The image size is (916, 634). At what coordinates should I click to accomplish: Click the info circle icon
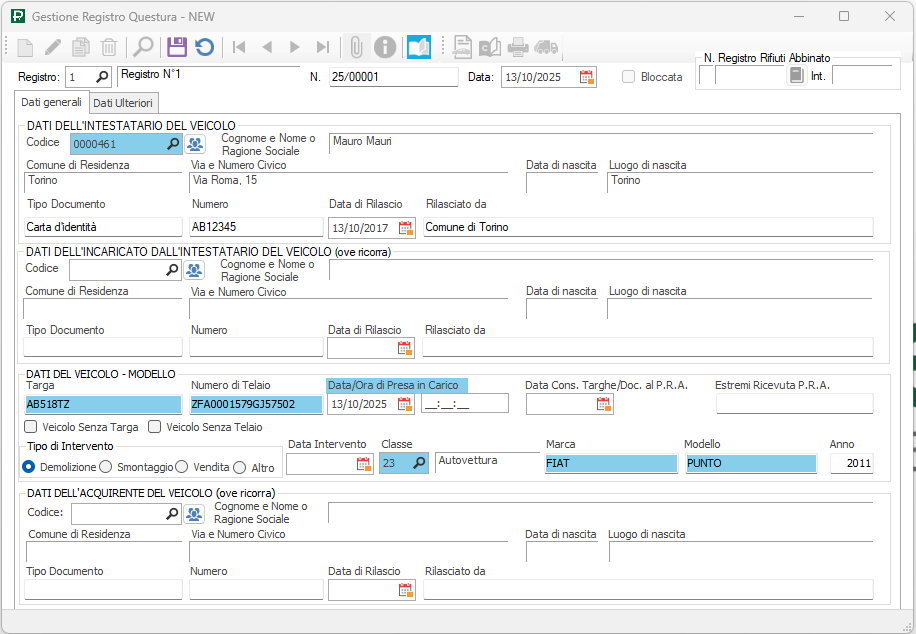click(x=385, y=47)
